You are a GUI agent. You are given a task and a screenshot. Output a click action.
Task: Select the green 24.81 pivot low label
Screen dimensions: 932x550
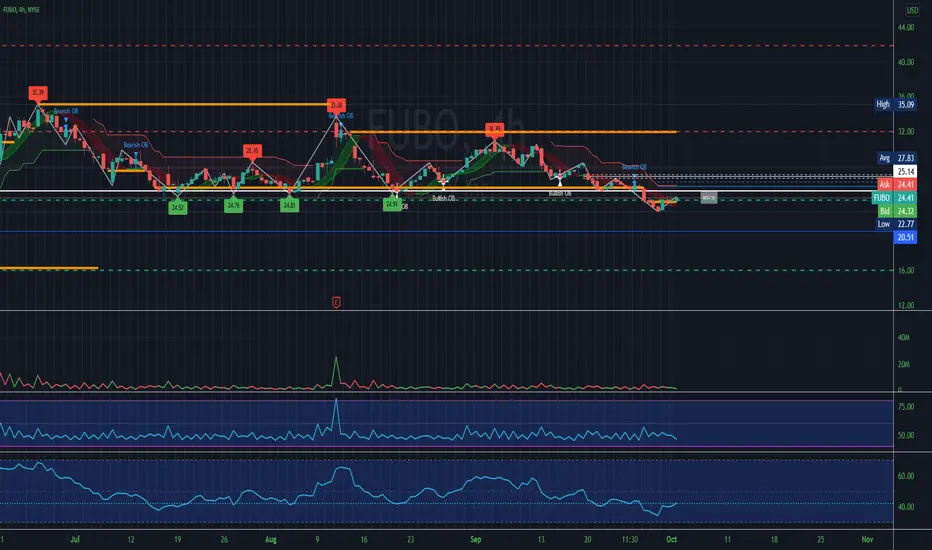tap(289, 205)
